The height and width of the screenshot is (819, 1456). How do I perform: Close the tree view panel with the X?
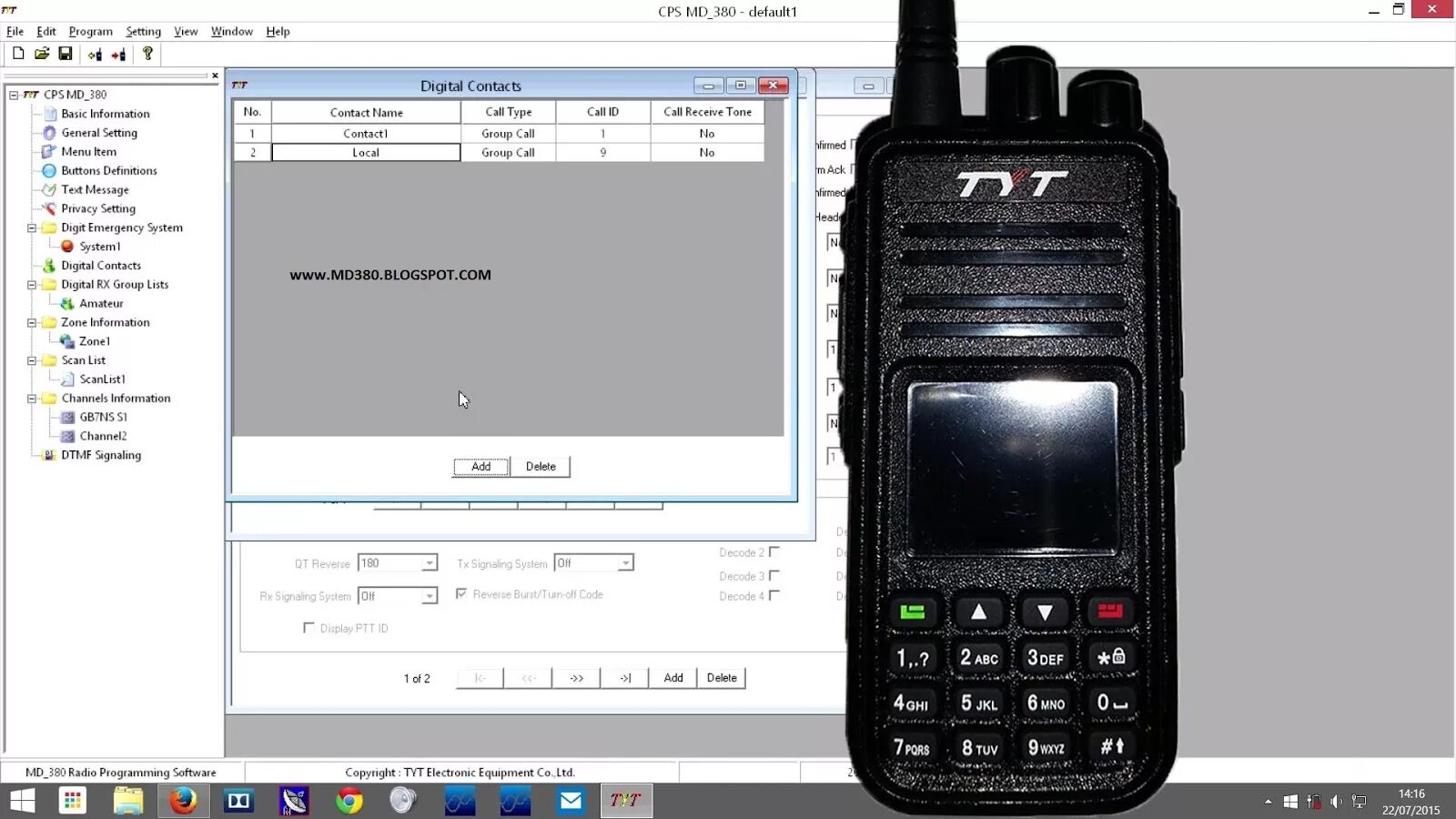(215, 76)
